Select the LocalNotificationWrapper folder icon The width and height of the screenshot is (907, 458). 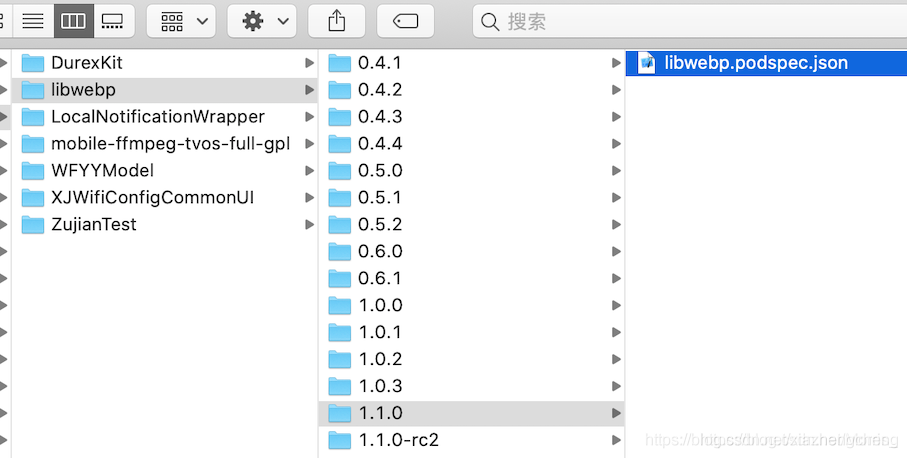(x=33, y=117)
